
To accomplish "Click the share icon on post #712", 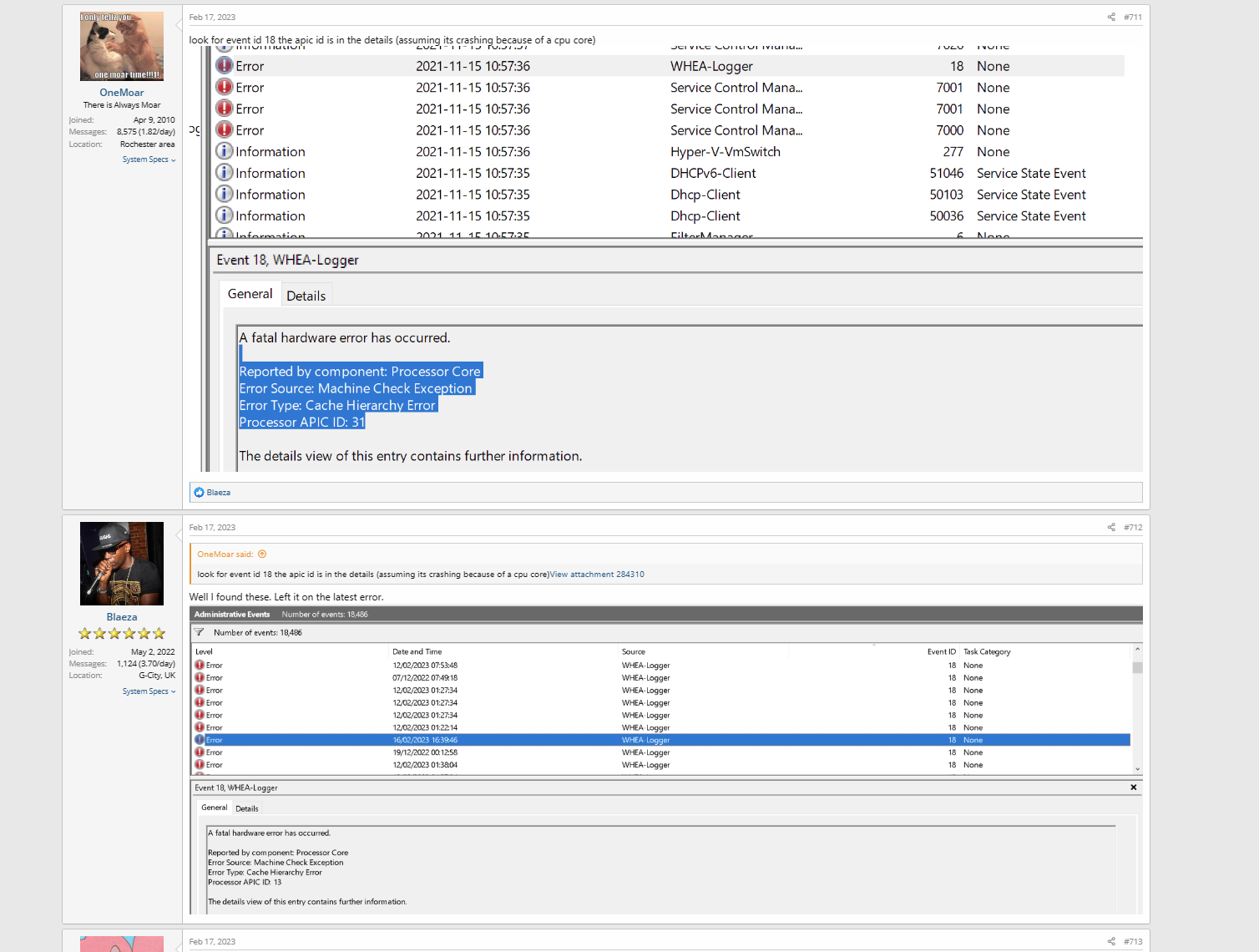I will click(1111, 527).
